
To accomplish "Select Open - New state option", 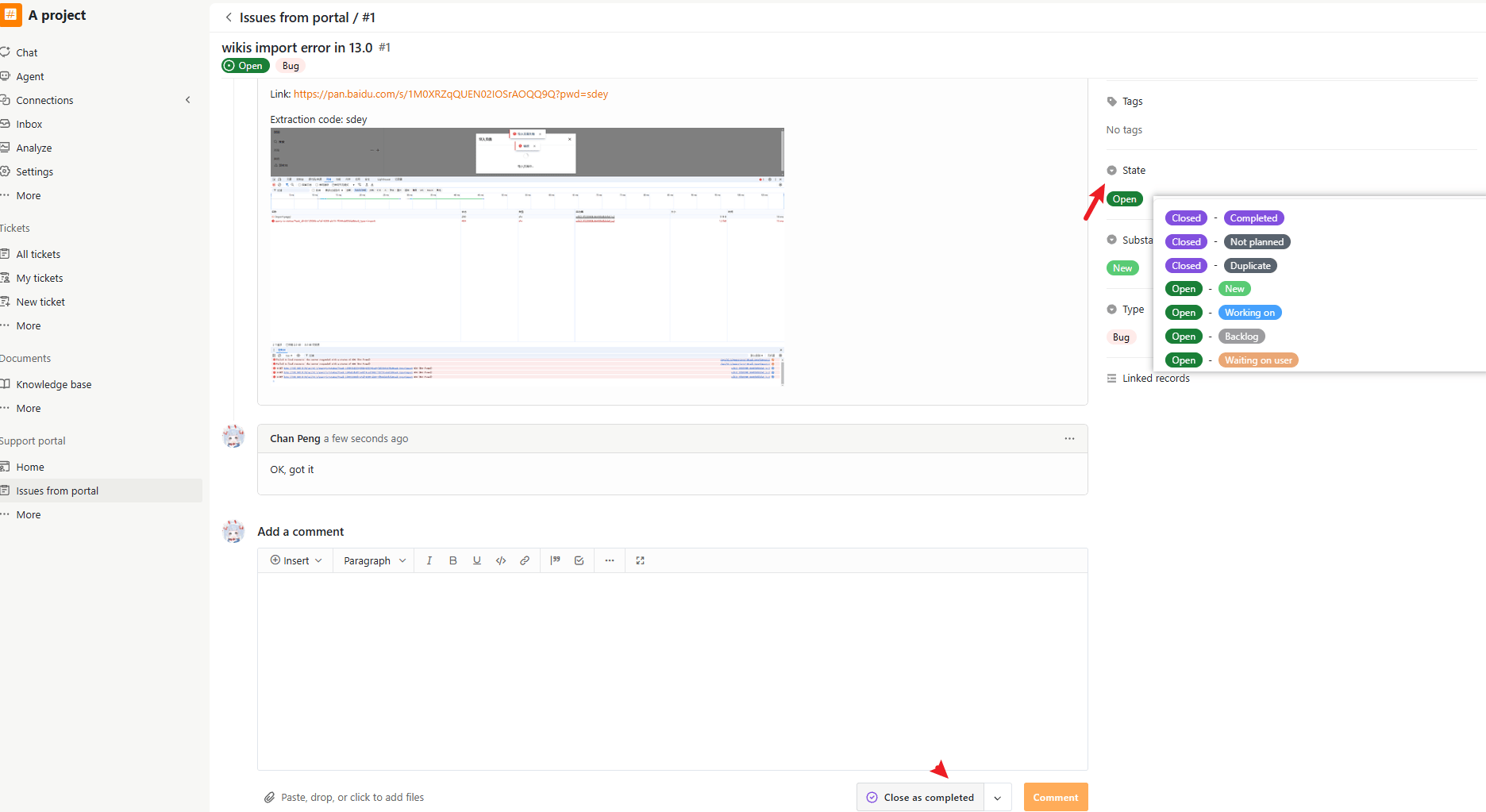I will pos(1208,289).
